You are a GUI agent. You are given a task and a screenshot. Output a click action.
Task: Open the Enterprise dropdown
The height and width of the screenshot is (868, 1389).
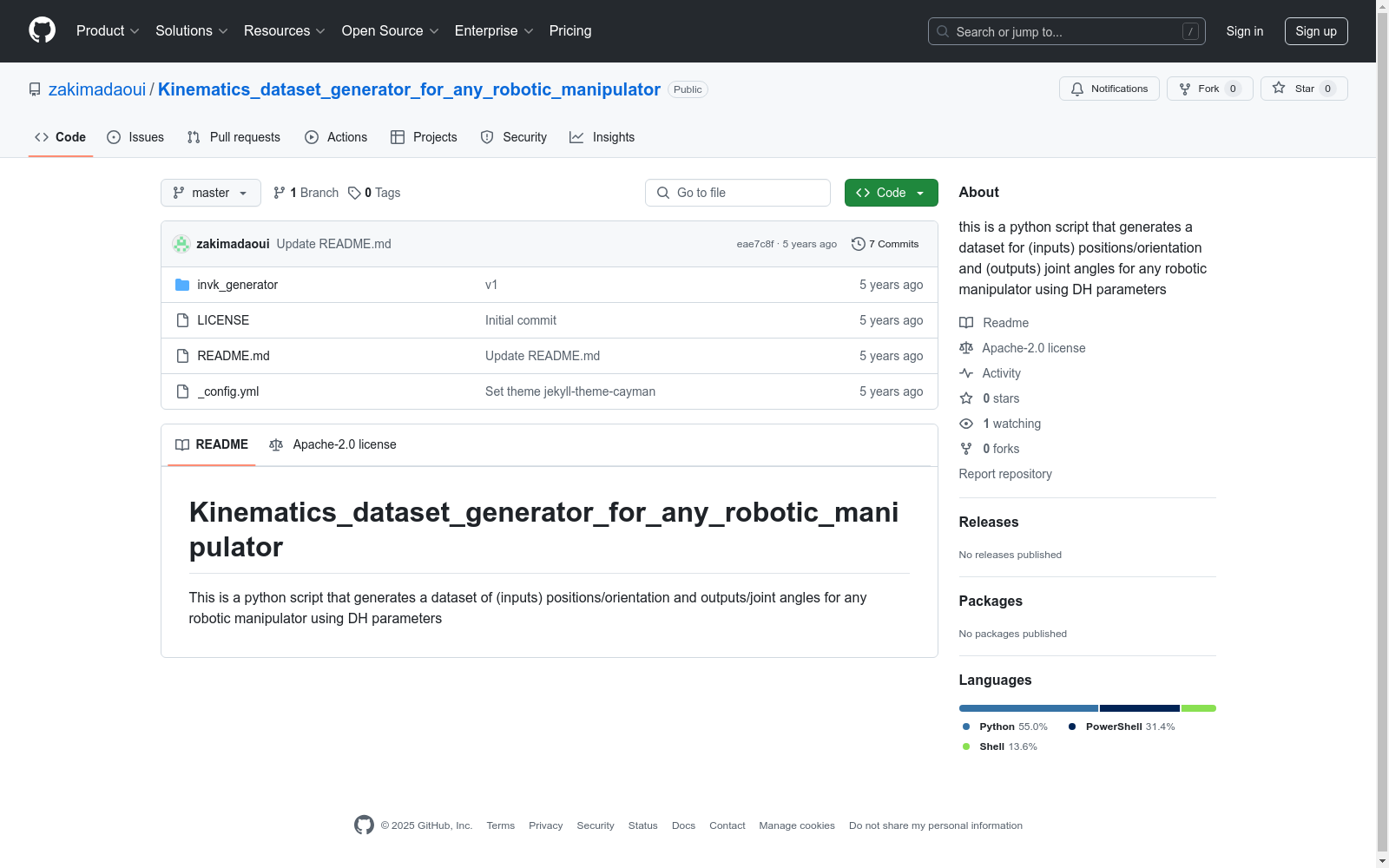494,31
